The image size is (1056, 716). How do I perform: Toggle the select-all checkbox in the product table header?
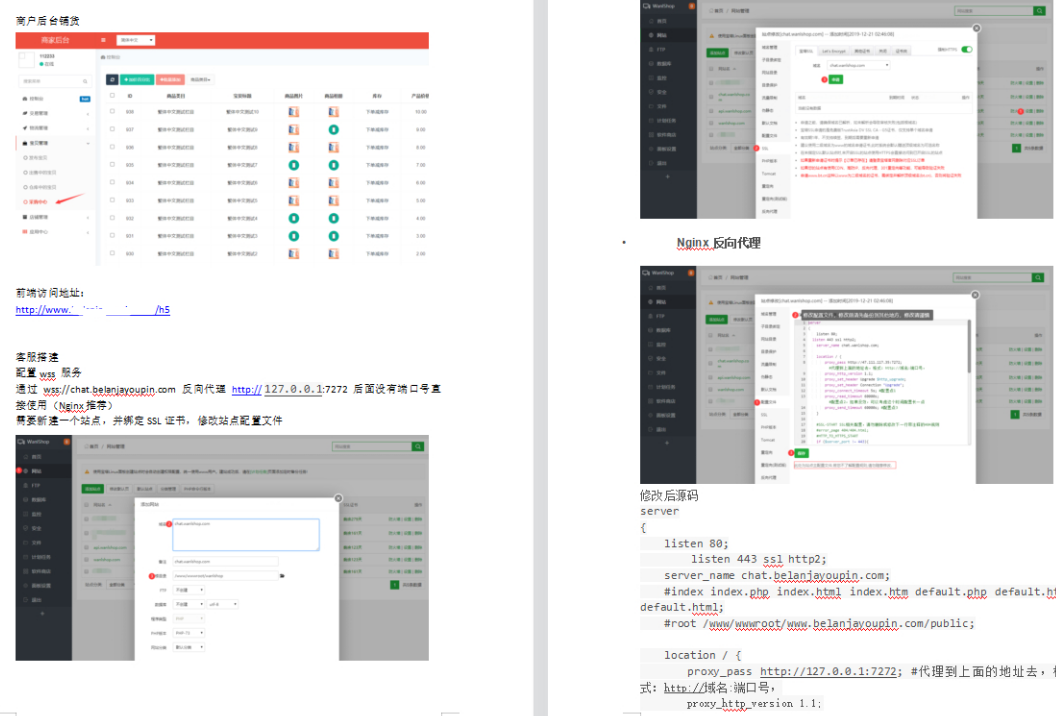pyautogui.click(x=112, y=95)
